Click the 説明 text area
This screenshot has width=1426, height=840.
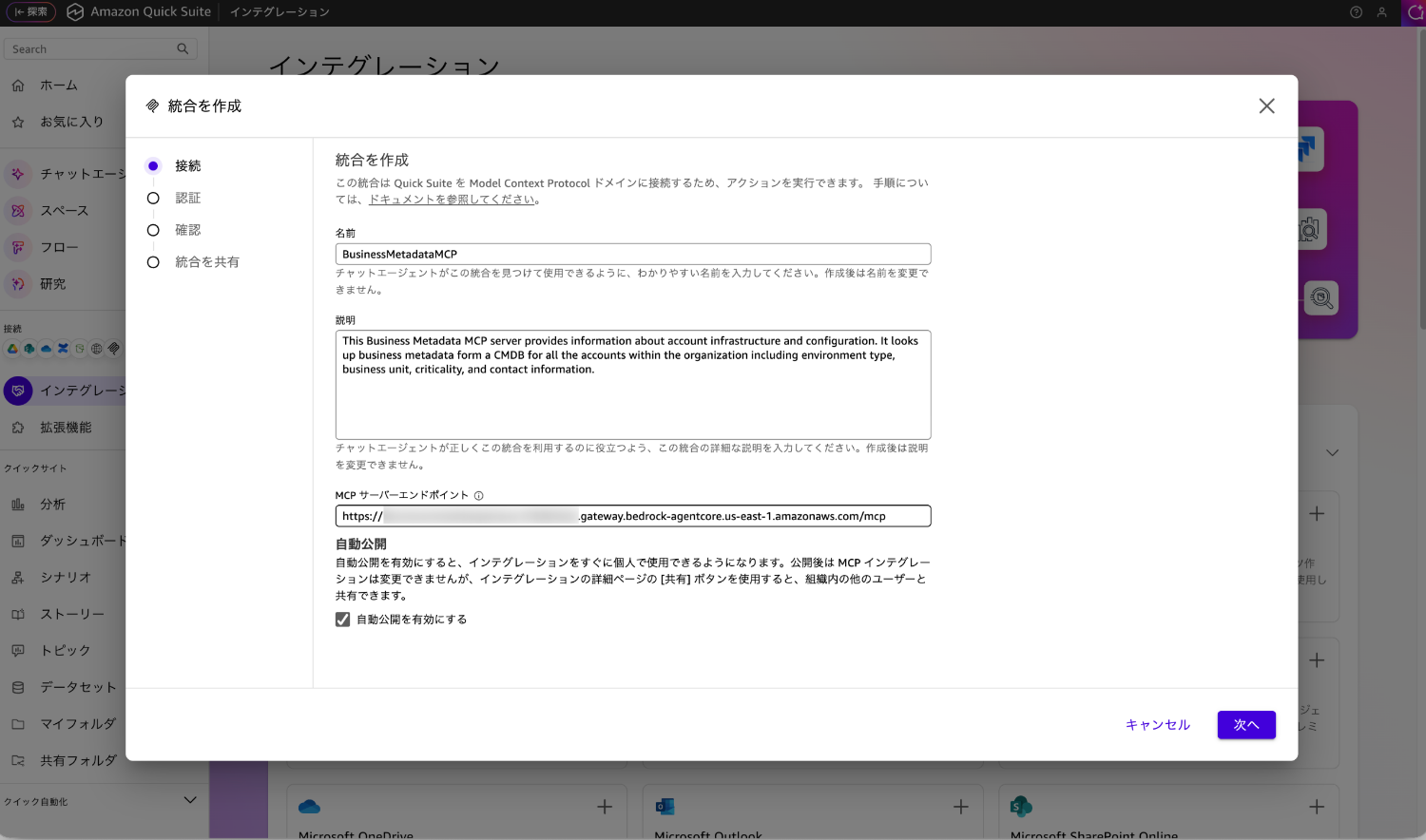(x=633, y=385)
